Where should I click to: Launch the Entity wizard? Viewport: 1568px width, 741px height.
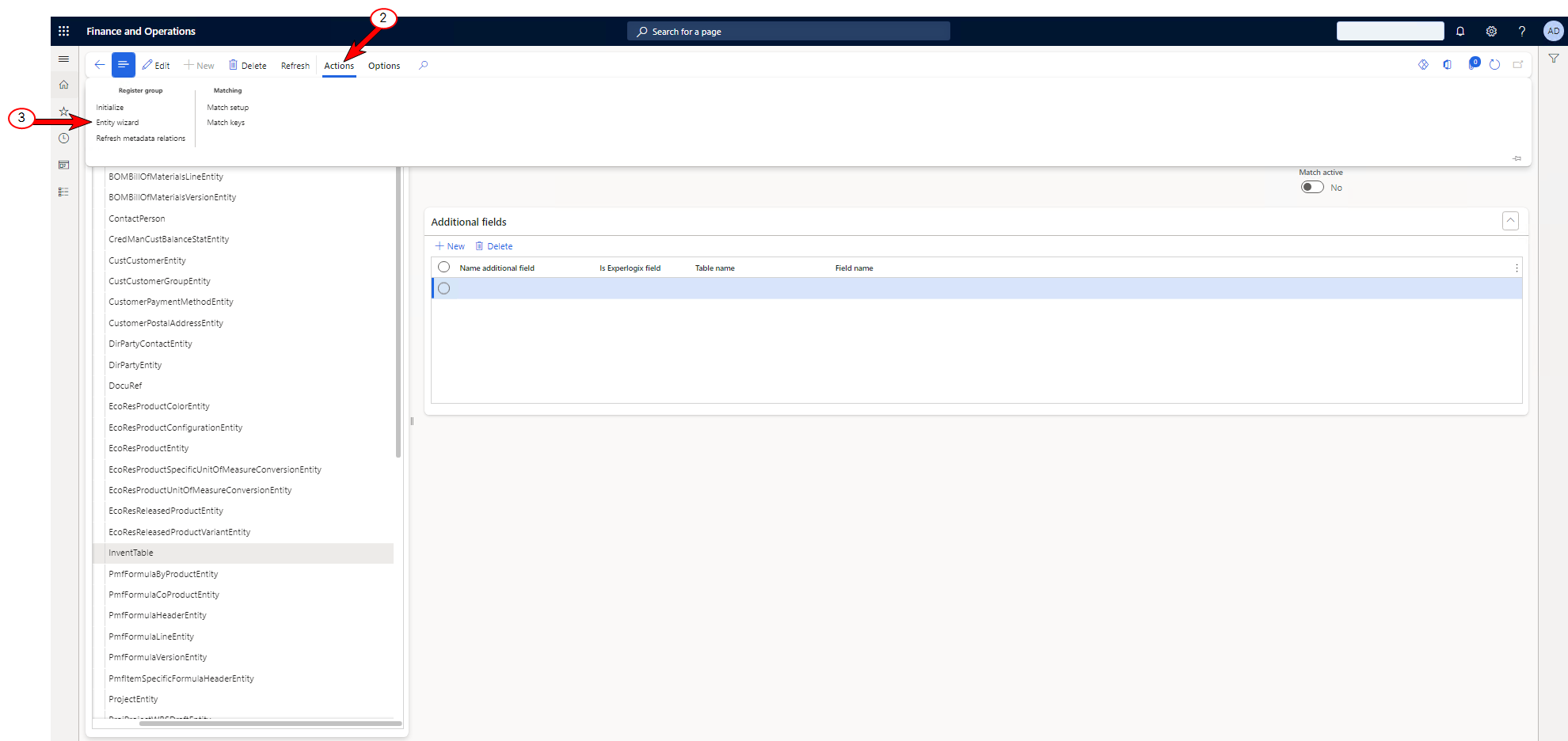[x=117, y=123]
